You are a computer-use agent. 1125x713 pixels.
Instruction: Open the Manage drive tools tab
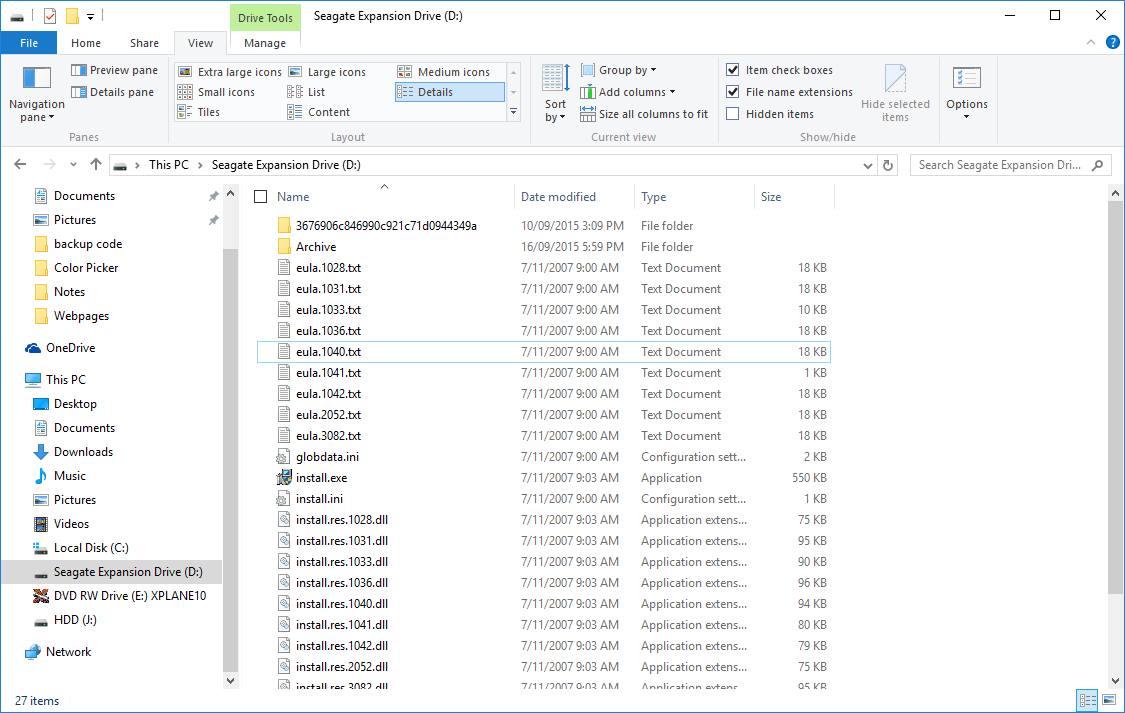264,42
